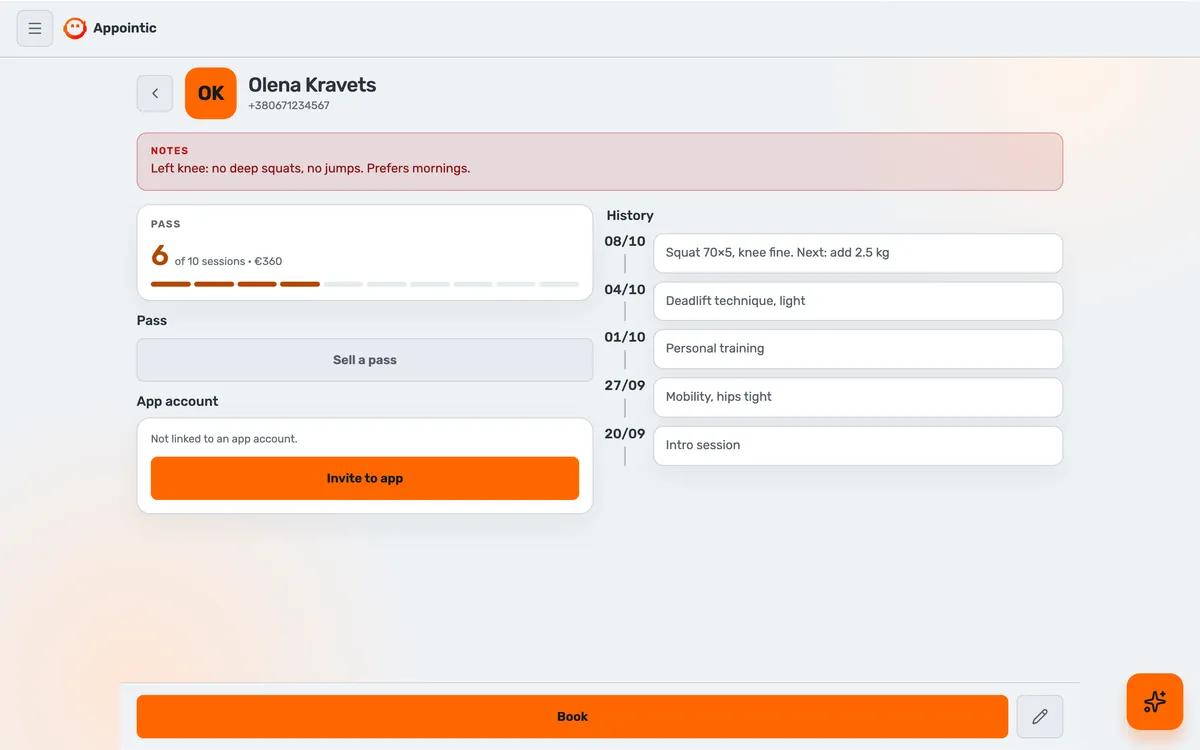
Task: Open the Mobility, hips tight entry
Action: tap(858, 397)
